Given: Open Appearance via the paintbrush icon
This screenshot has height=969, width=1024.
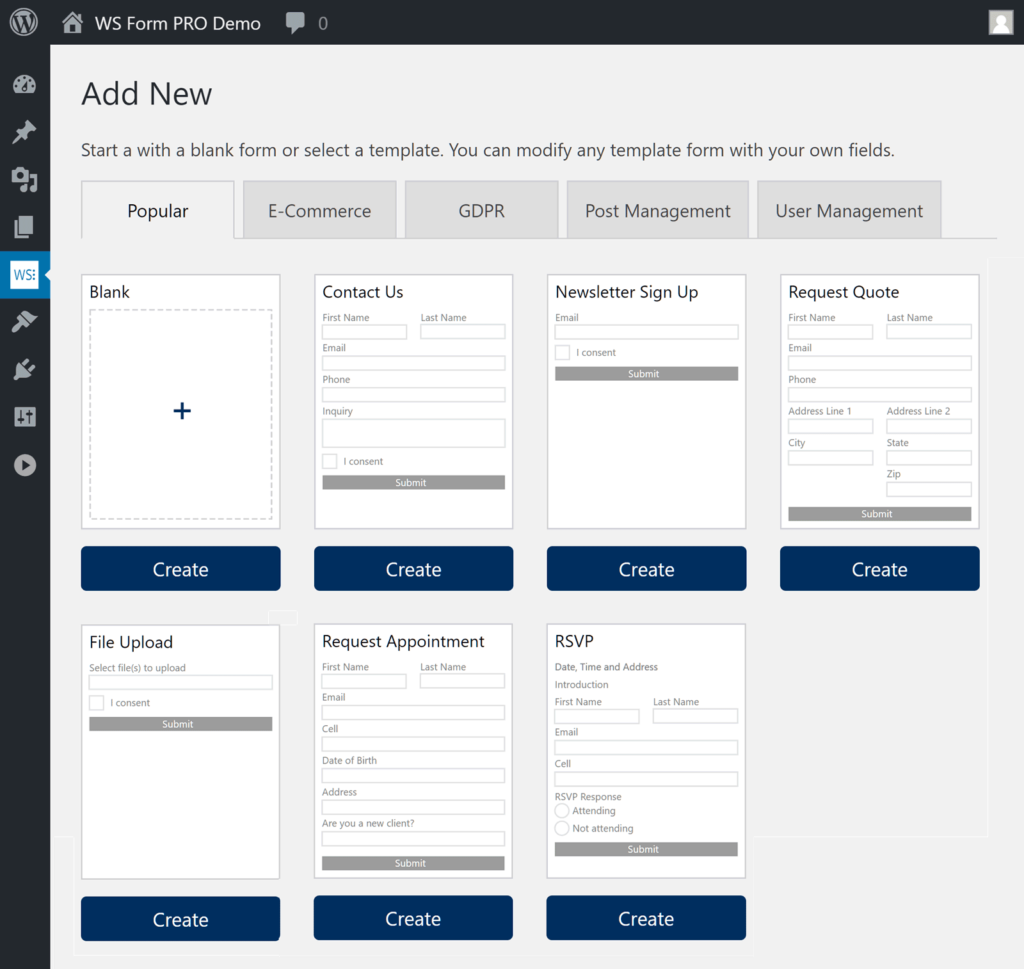Looking at the screenshot, I should 24,322.
